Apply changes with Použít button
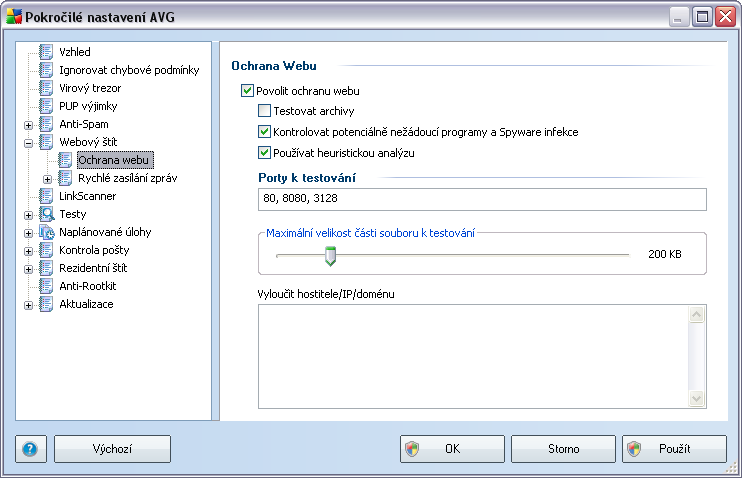The width and height of the screenshot is (742, 478). (674, 449)
